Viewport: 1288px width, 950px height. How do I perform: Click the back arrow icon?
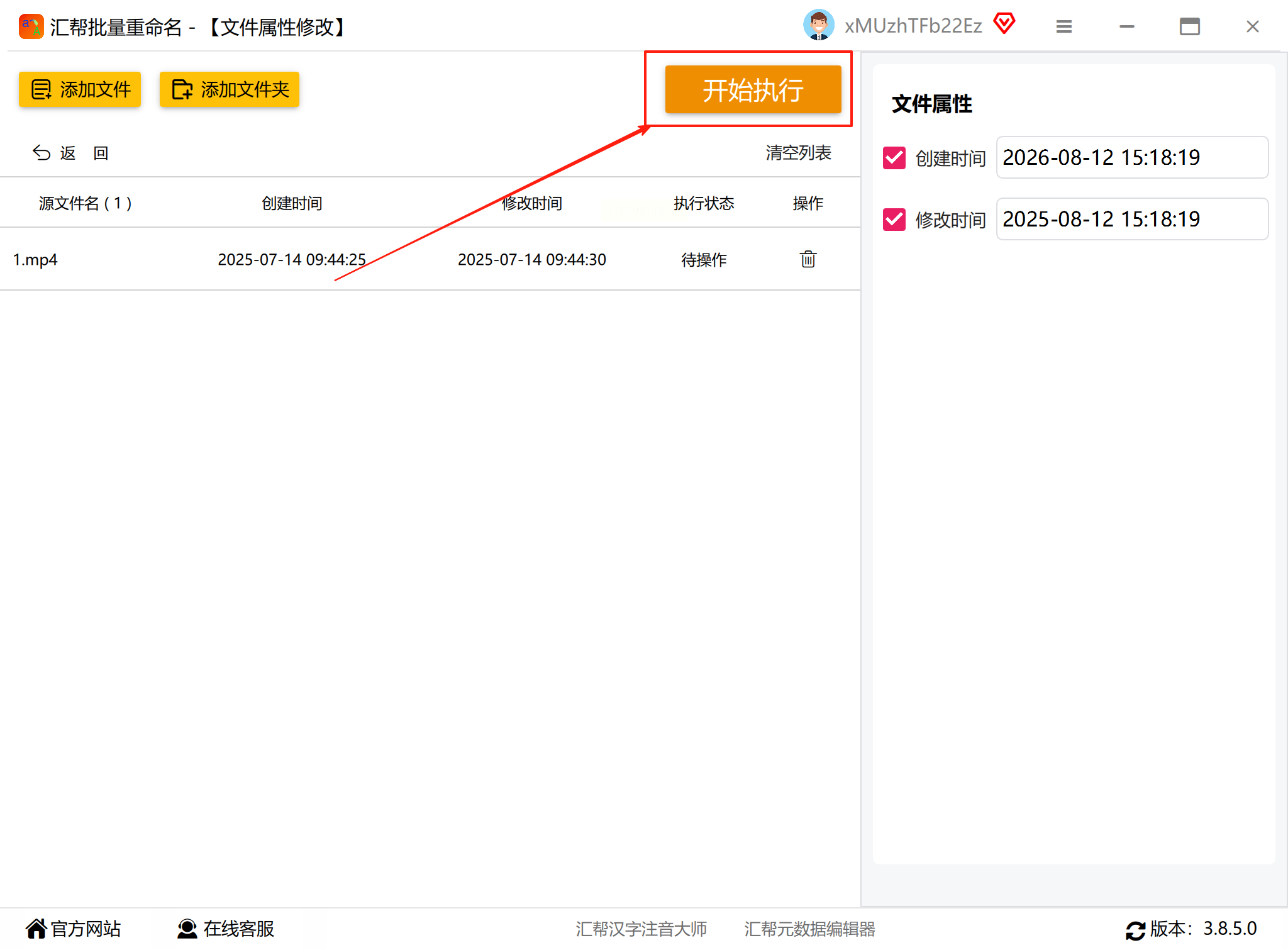click(42, 153)
